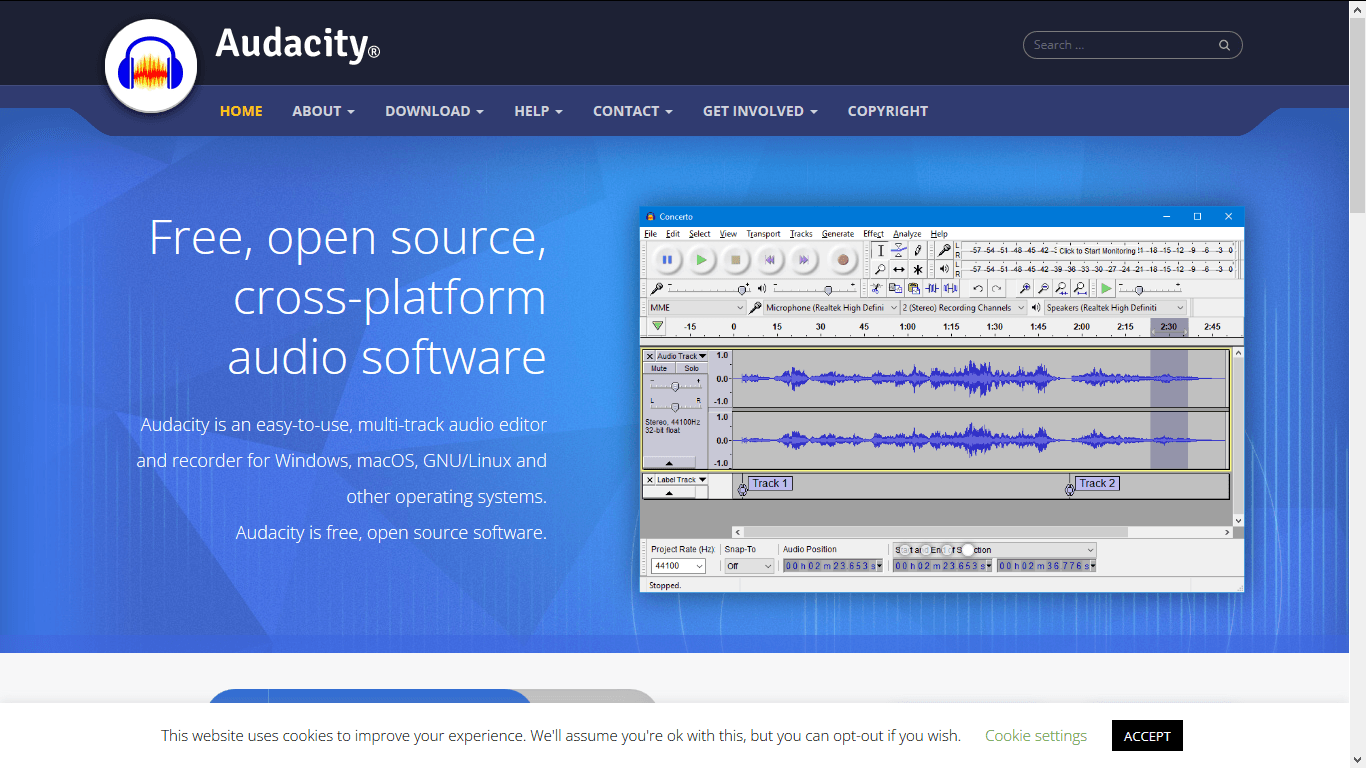Open the MME audio host dropdown
Image resolution: width=1366 pixels, height=768 pixels.
click(x=696, y=308)
